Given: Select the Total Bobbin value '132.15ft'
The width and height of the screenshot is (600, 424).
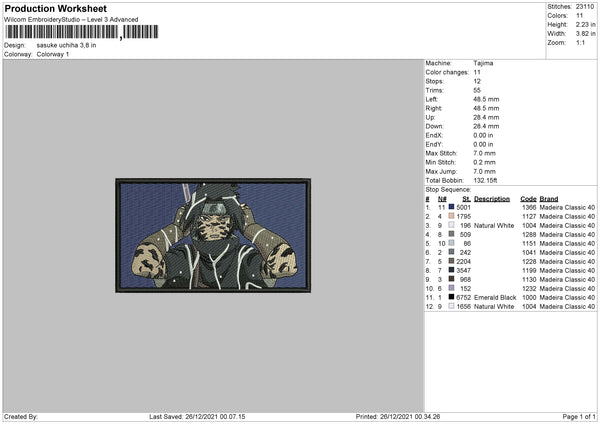Looking at the screenshot, I should 485,180.
